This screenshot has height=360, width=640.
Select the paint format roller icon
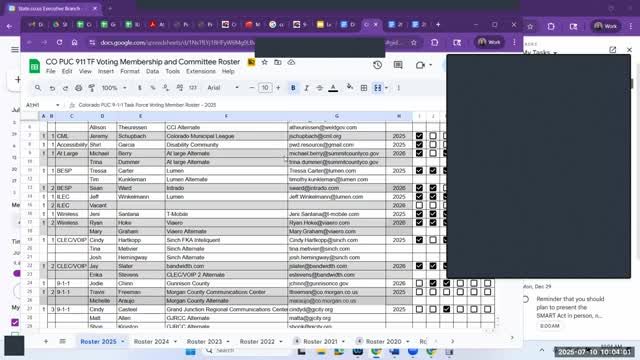[x=92, y=88]
